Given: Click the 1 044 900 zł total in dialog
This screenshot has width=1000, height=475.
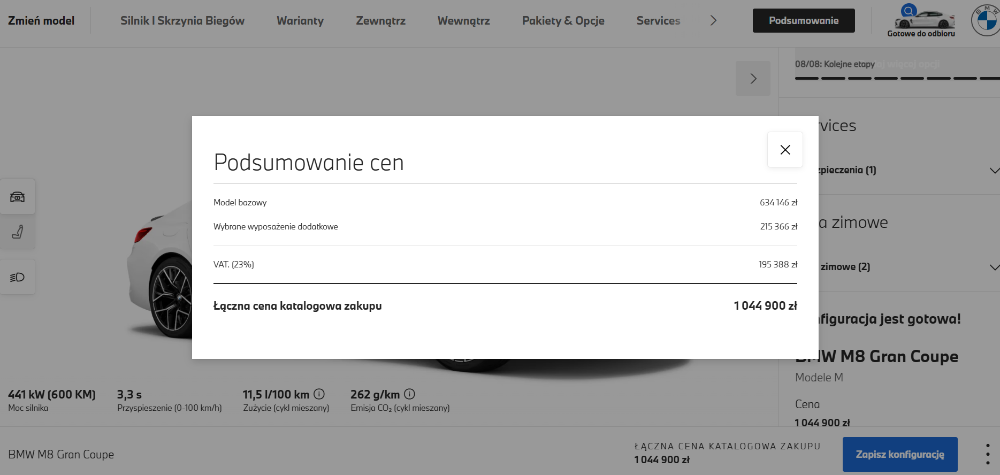Looking at the screenshot, I should (x=765, y=306).
